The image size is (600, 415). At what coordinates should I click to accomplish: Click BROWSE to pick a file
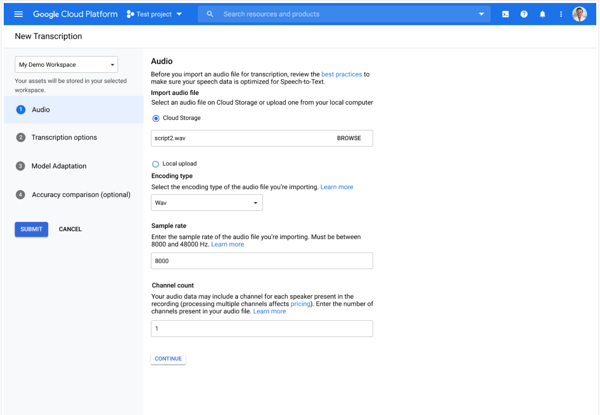click(x=349, y=138)
